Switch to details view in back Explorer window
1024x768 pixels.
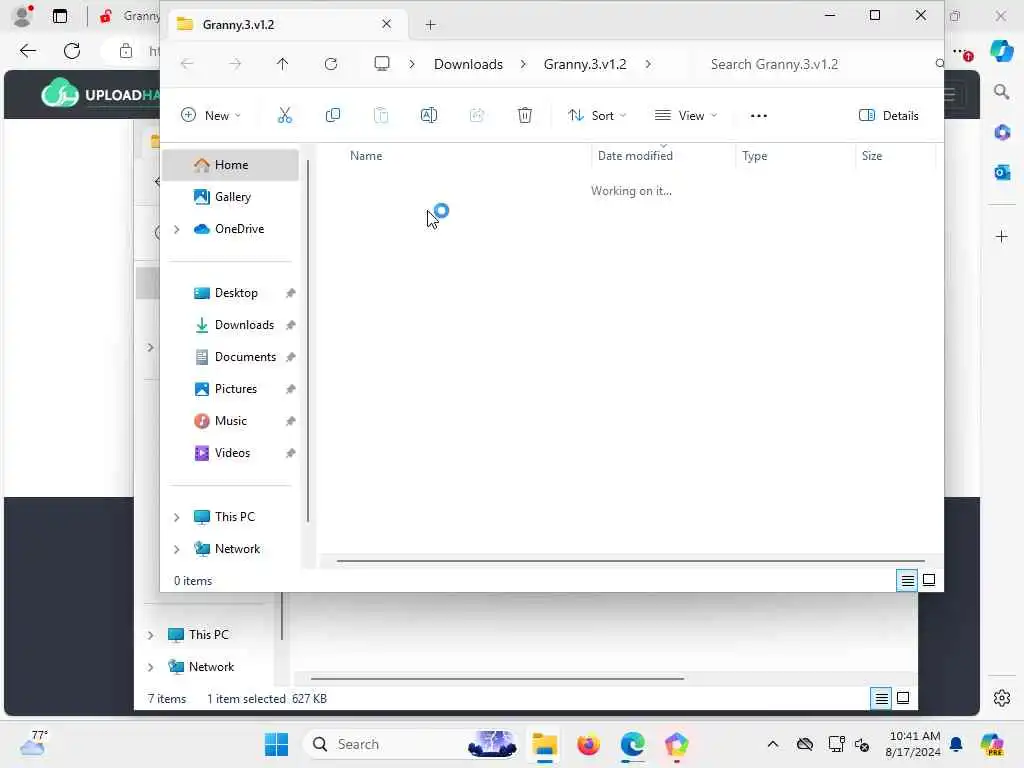pos(881,698)
